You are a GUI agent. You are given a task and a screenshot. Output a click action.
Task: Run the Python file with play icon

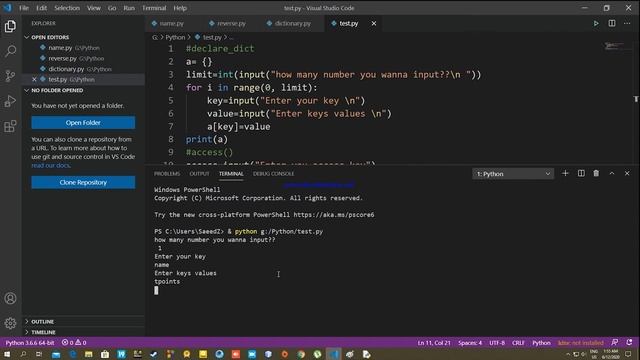click(596, 24)
